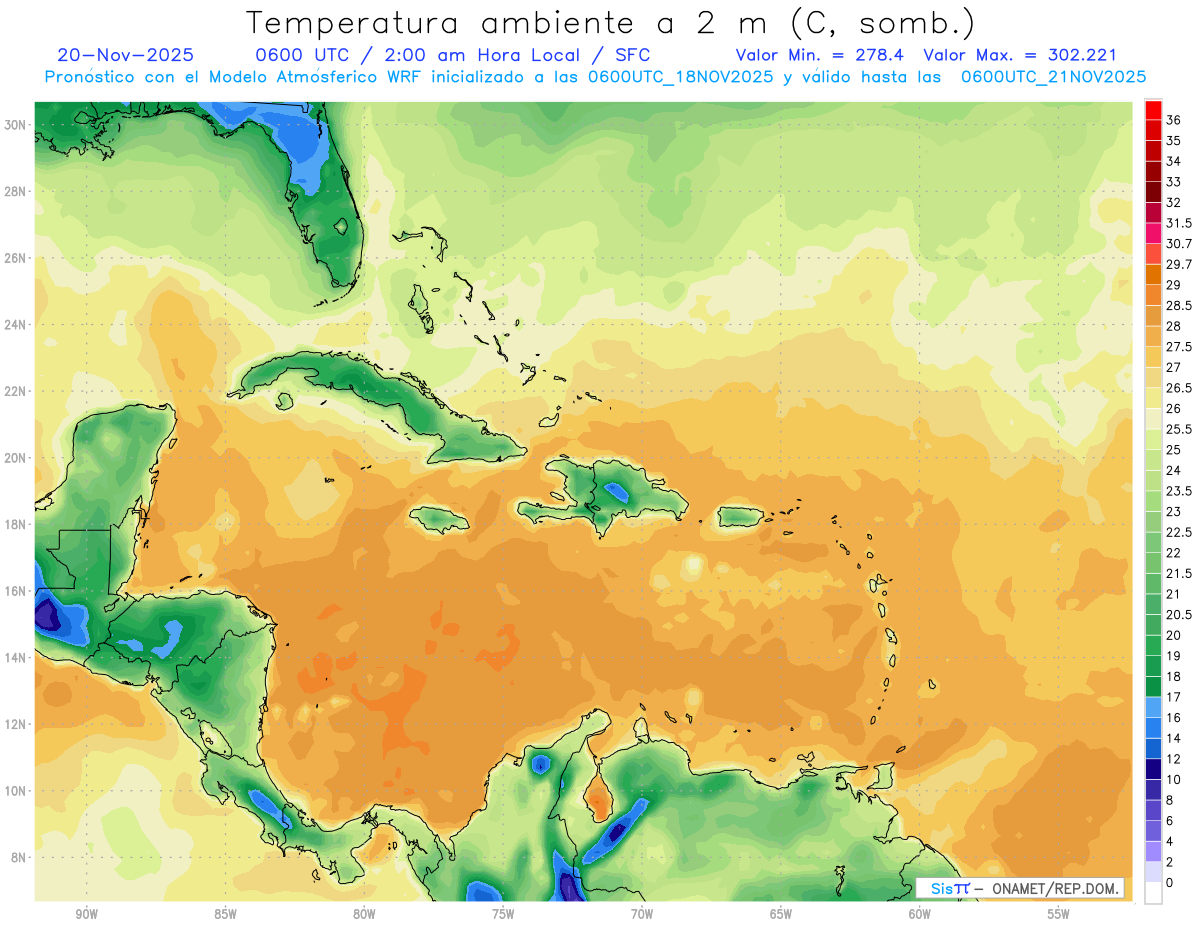Click longitude label '80W'

[x=364, y=914]
